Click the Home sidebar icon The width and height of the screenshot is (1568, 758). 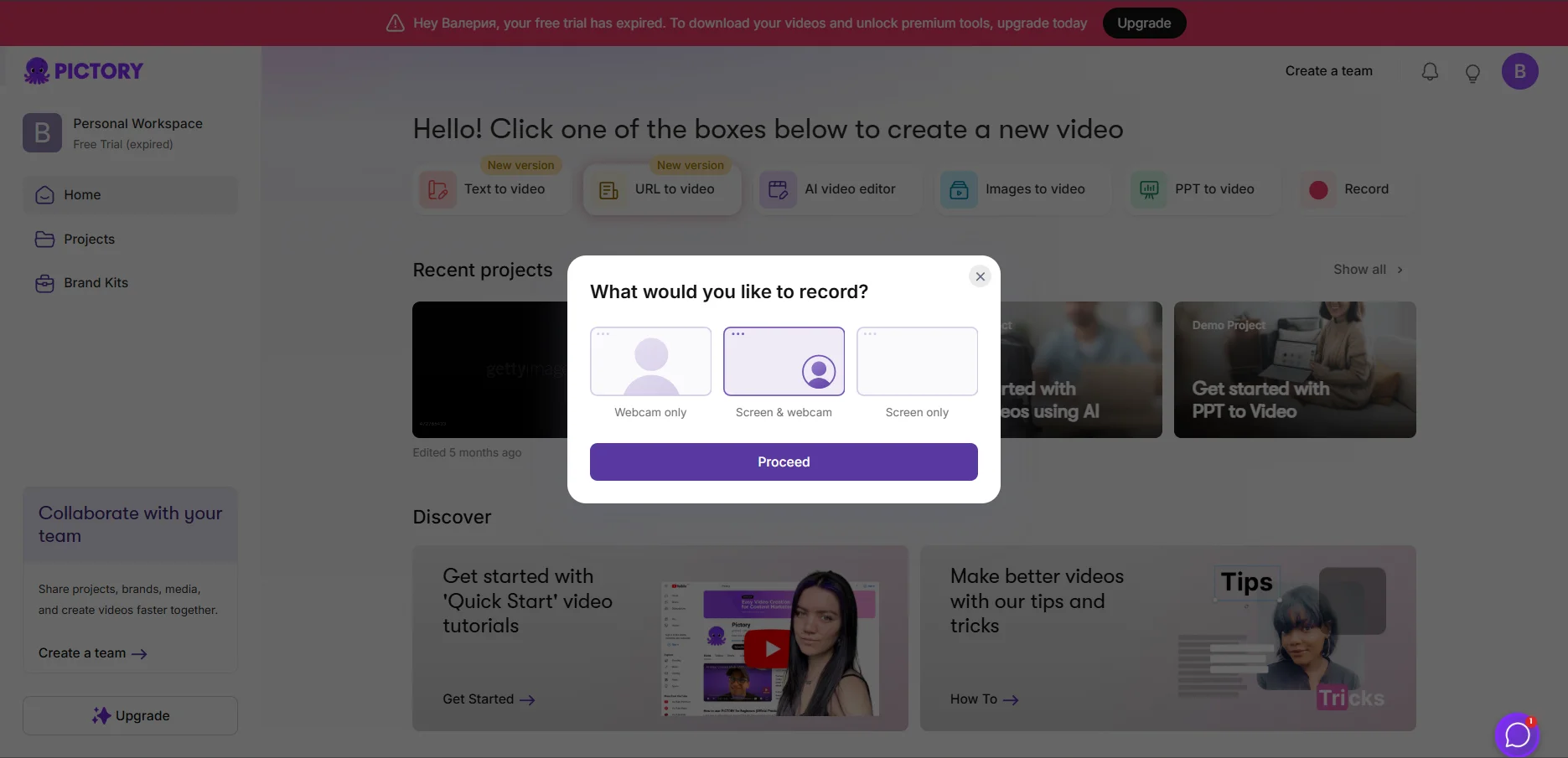(x=44, y=195)
